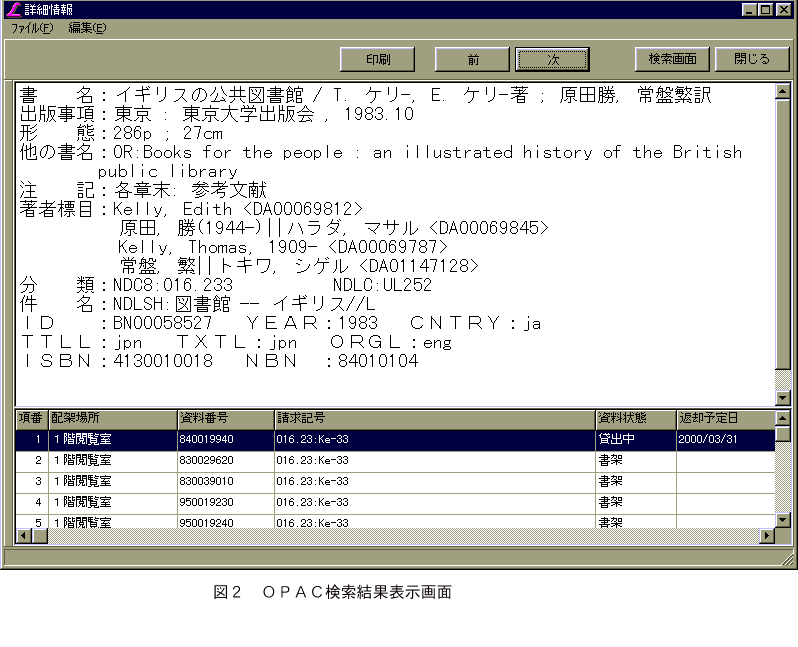Click 書架 status in row 4

[610, 502]
